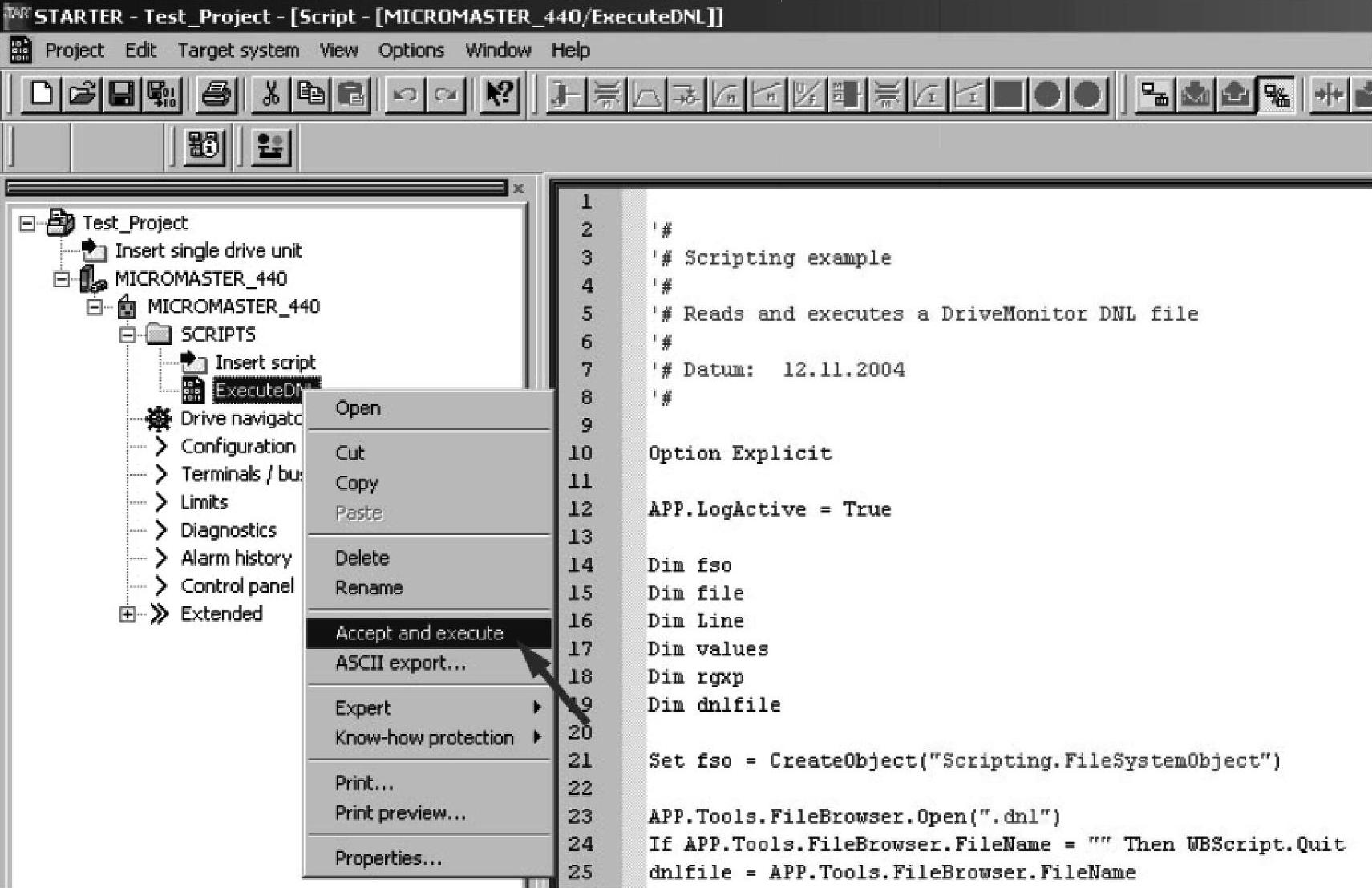The width and height of the screenshot is (1372, 888).
Task: Select Alarm history in the project tree
Action: (x=237, y=558)
